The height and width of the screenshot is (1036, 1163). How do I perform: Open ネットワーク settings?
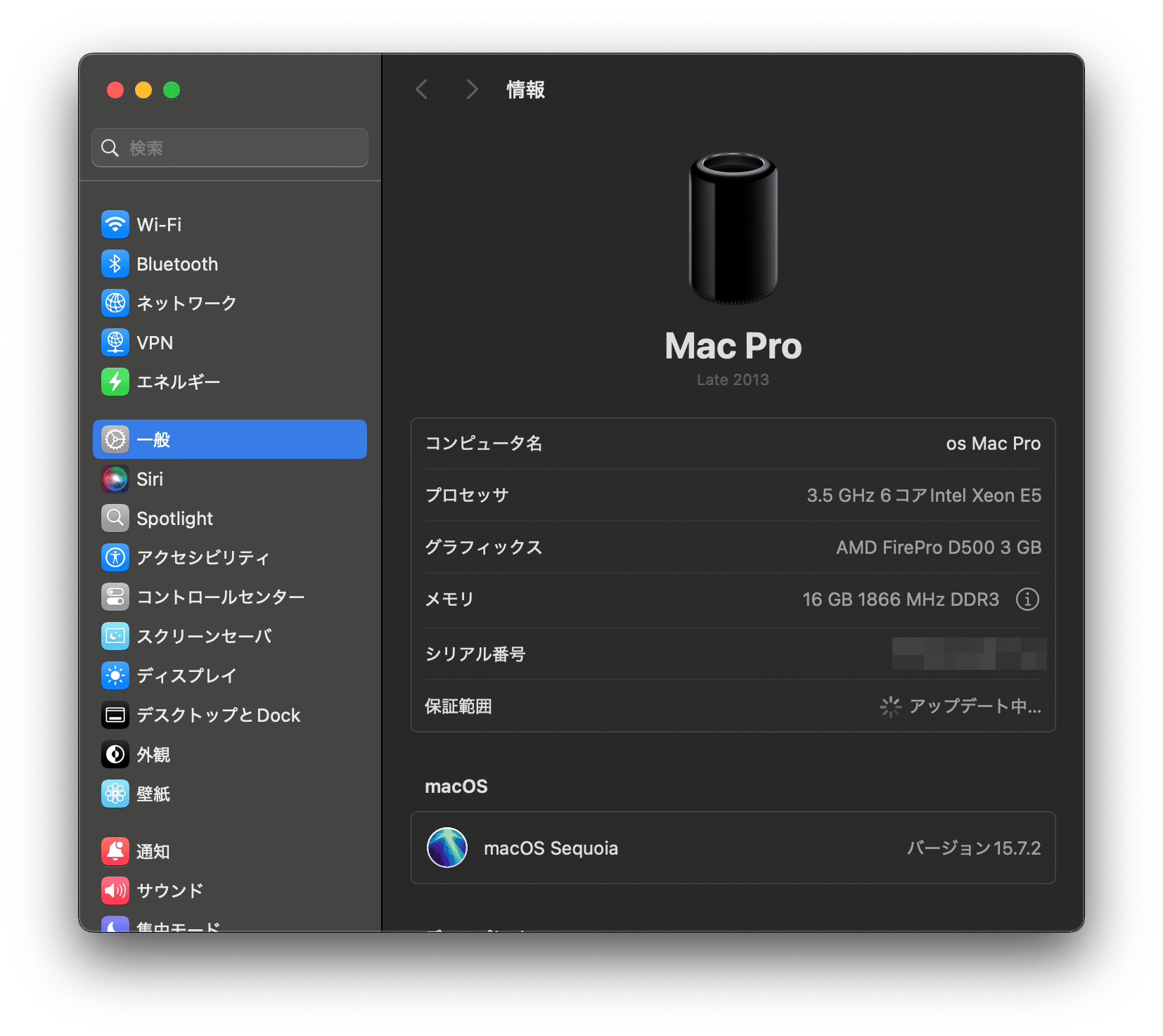click(187, 303)
